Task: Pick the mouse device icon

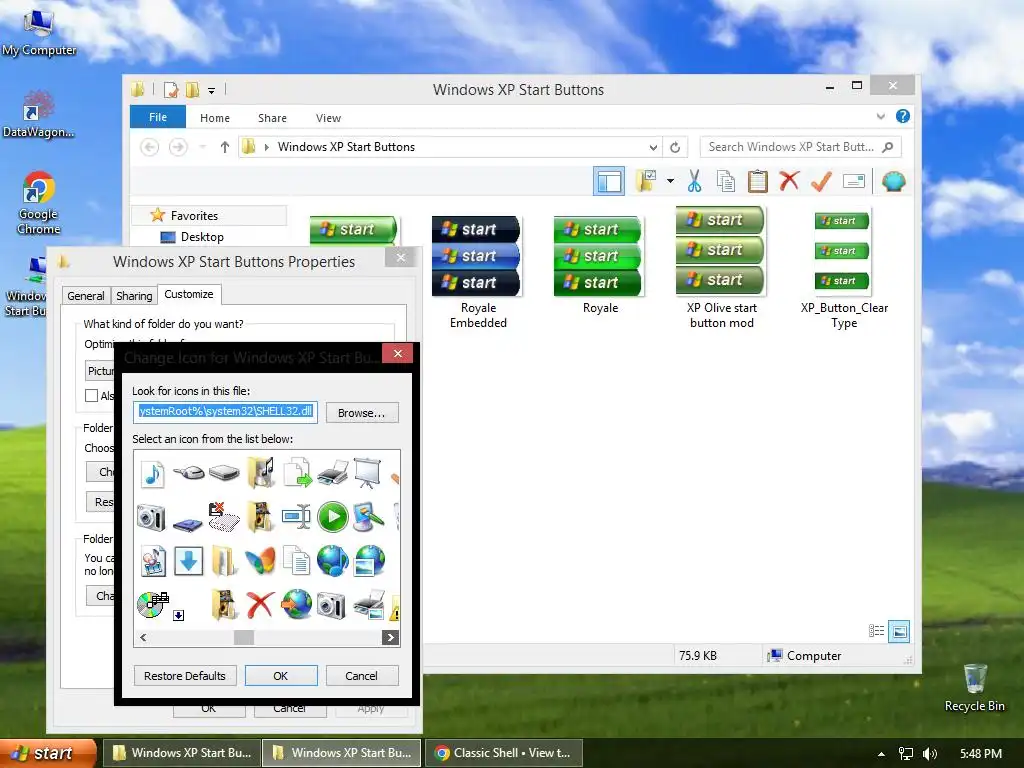Action: click(x=189, y=472)
